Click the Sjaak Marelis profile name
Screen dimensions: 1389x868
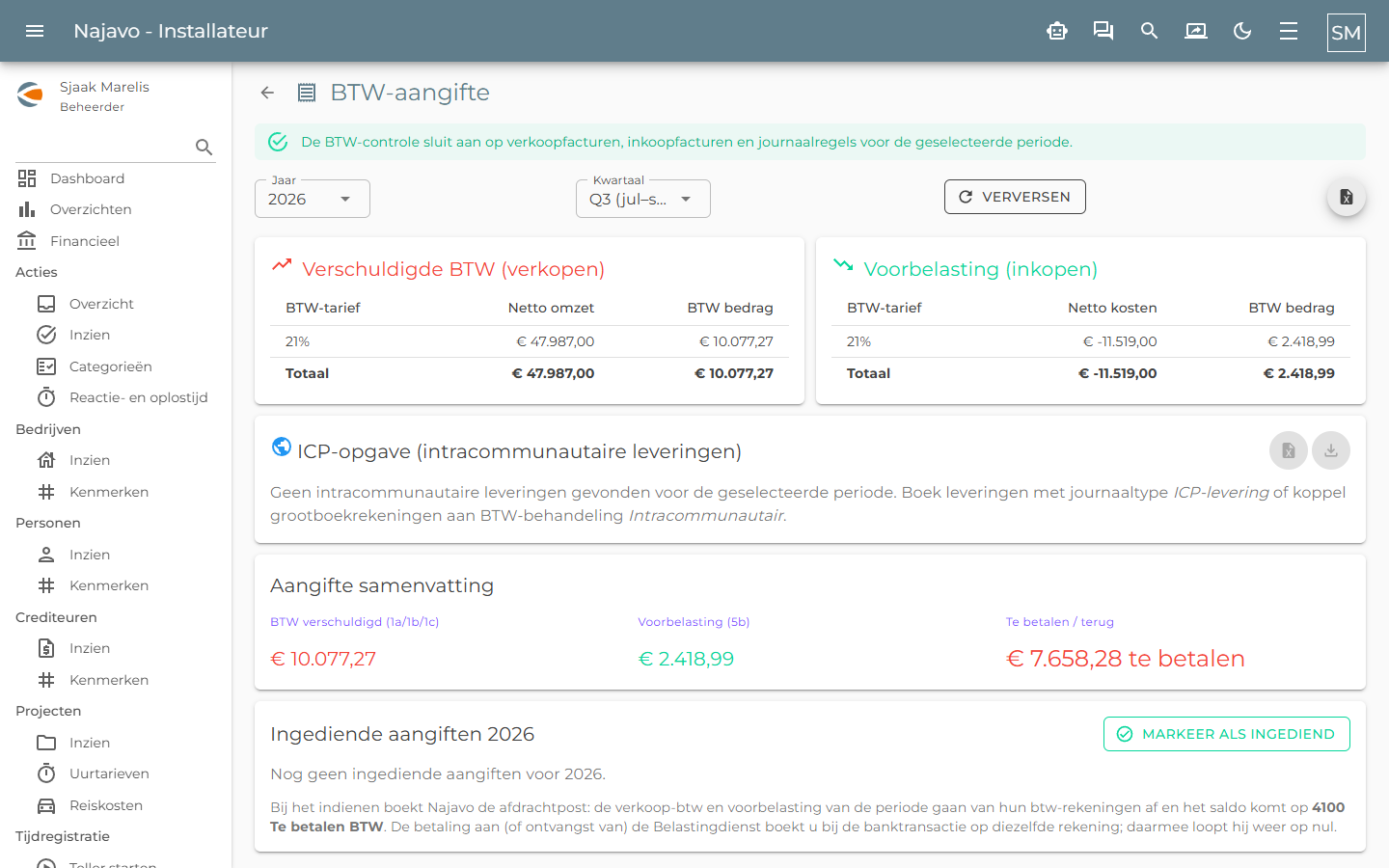tap(104, 87)
